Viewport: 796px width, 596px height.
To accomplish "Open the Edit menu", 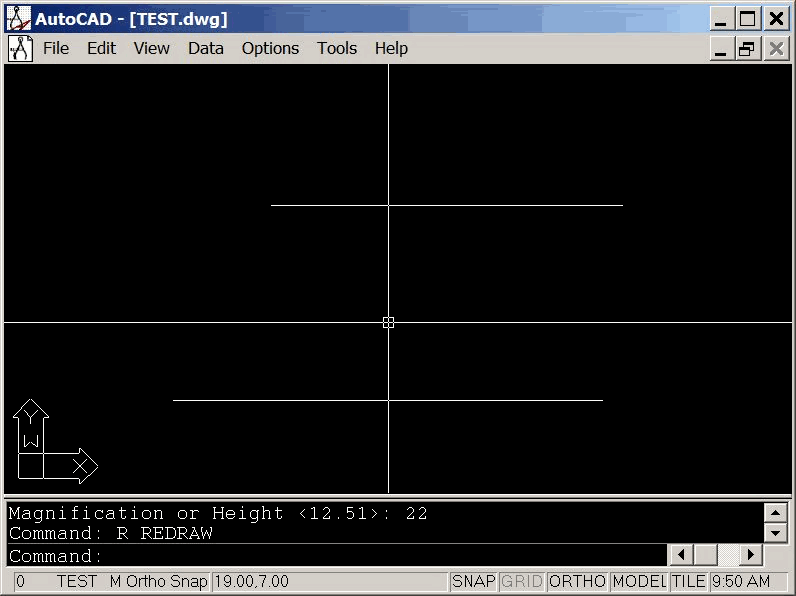I will tap(102, 48).
